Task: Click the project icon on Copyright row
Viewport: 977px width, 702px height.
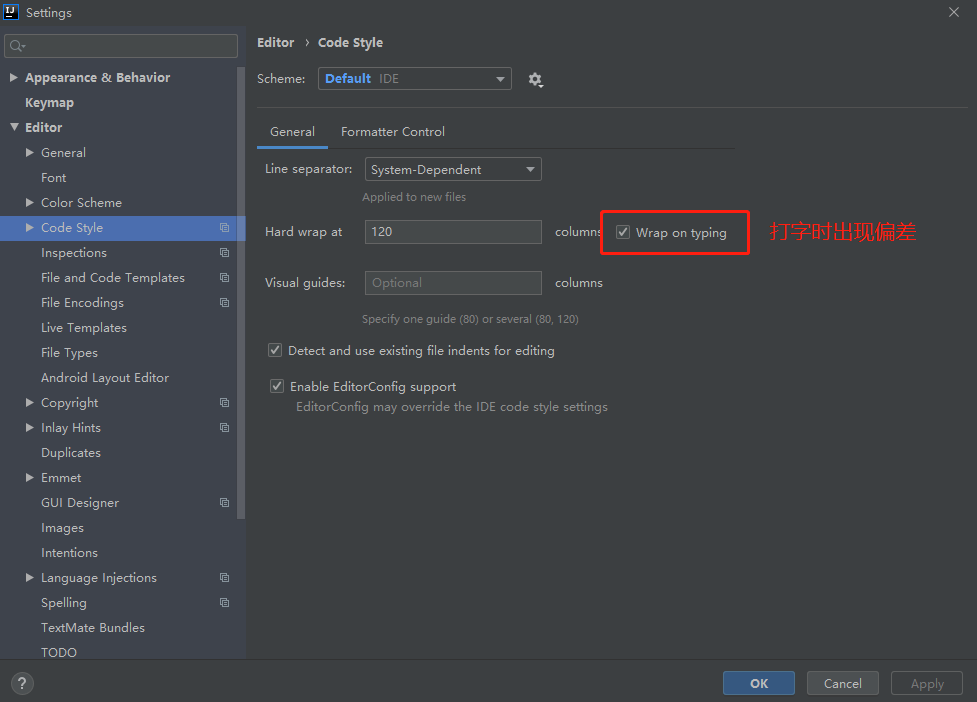Action: 224,403
